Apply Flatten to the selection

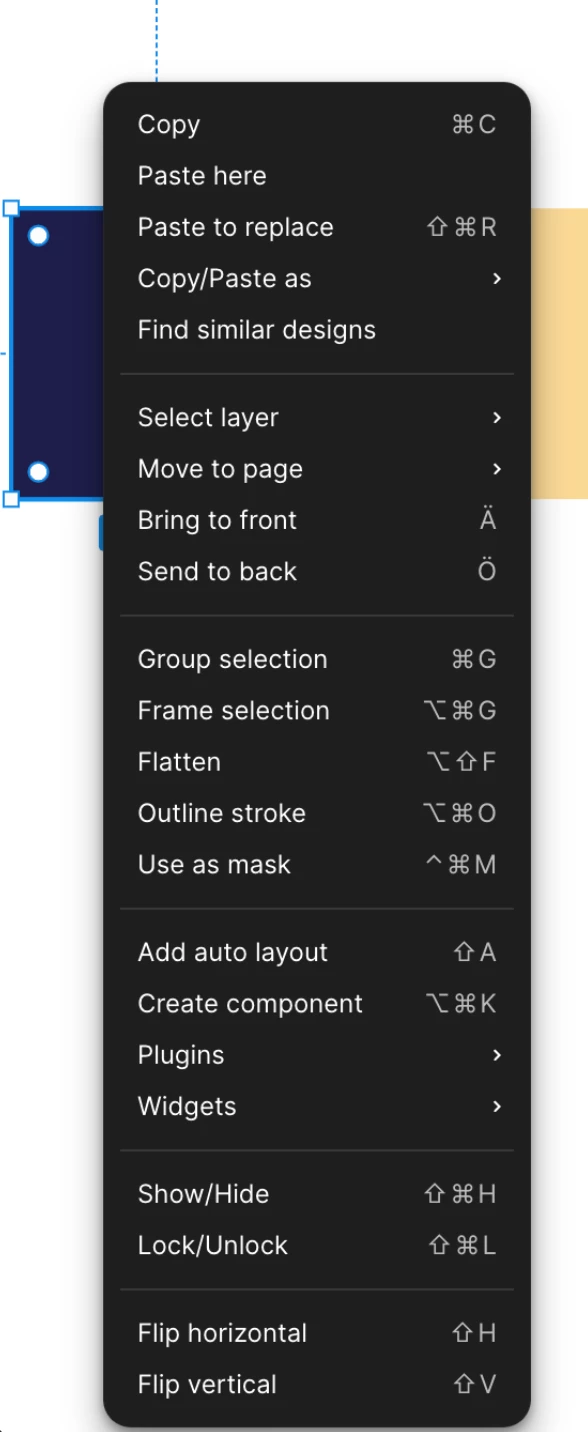click(317, 762)
